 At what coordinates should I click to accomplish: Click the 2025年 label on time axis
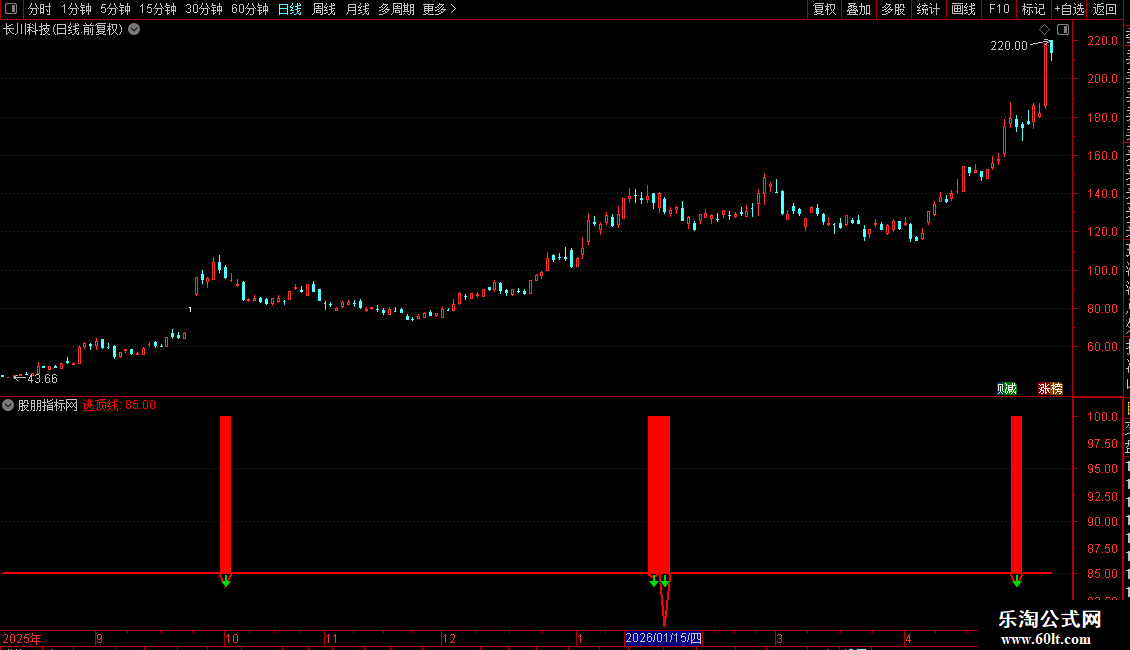[x=22, y=638]
